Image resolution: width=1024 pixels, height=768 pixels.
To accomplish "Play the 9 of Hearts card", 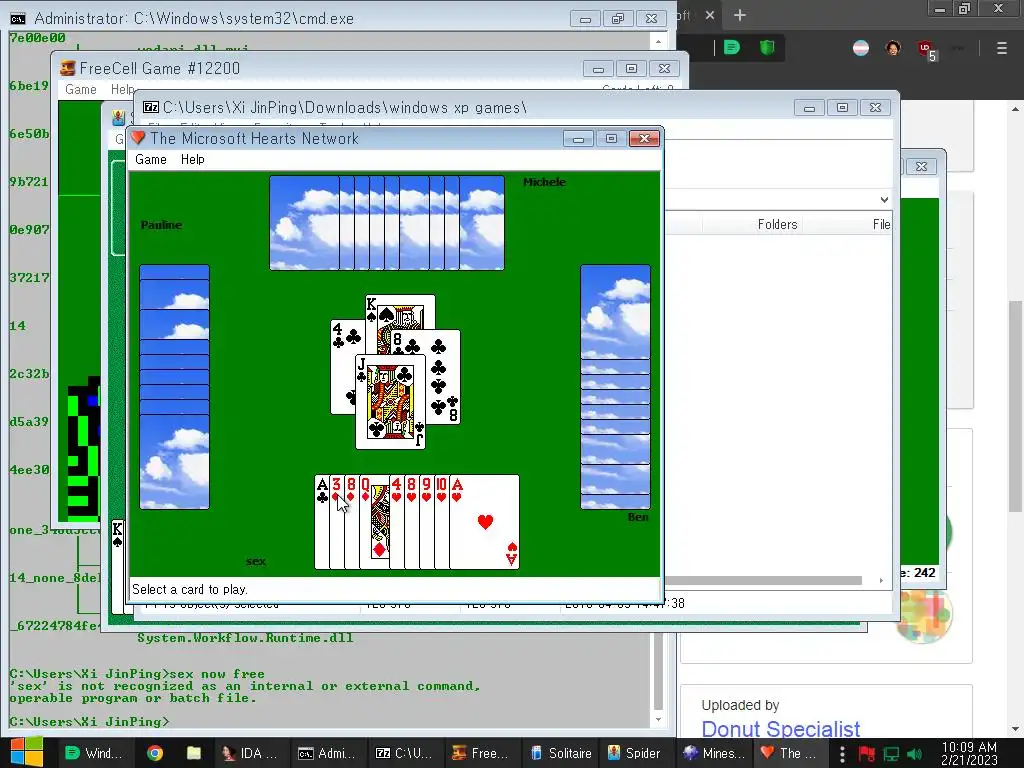I will (427, 521).
